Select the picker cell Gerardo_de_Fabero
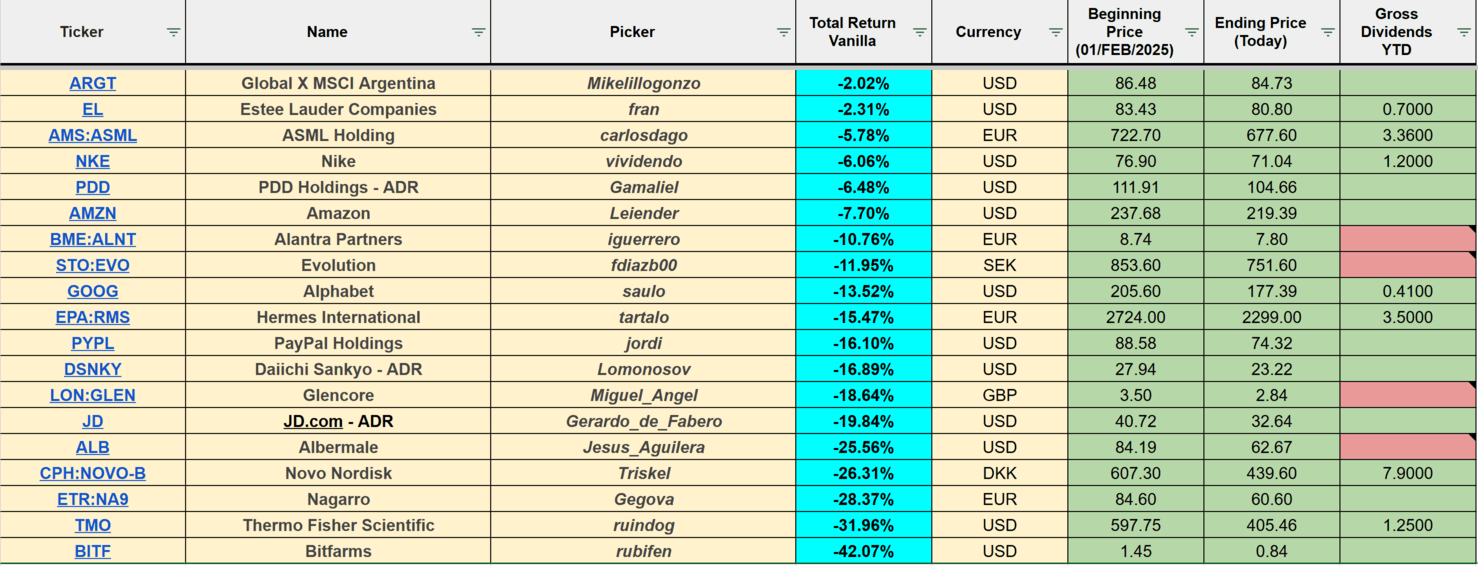 tap(643, 421)
